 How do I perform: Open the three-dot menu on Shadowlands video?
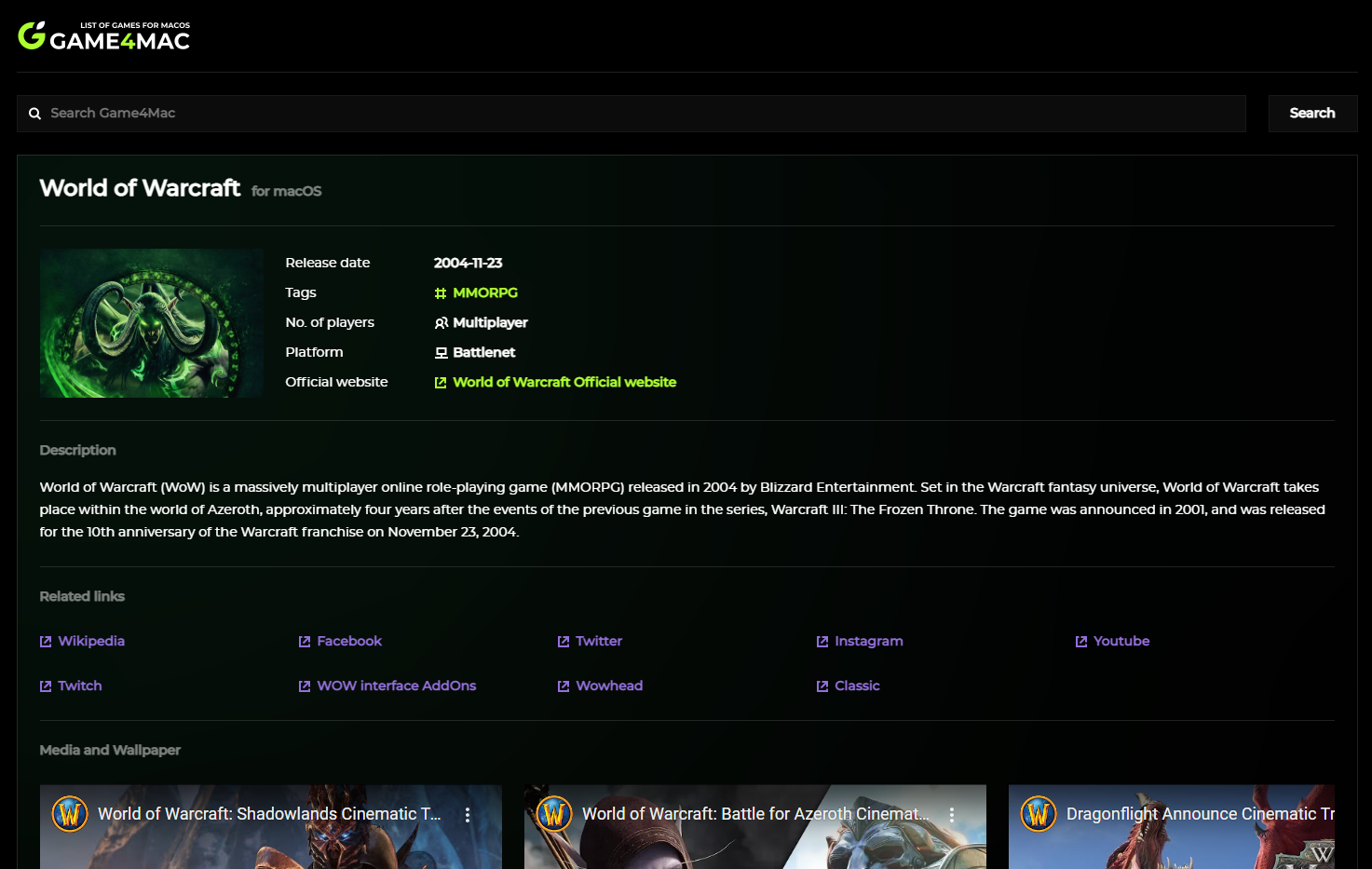pyautogui.click(x=468, y=814)
